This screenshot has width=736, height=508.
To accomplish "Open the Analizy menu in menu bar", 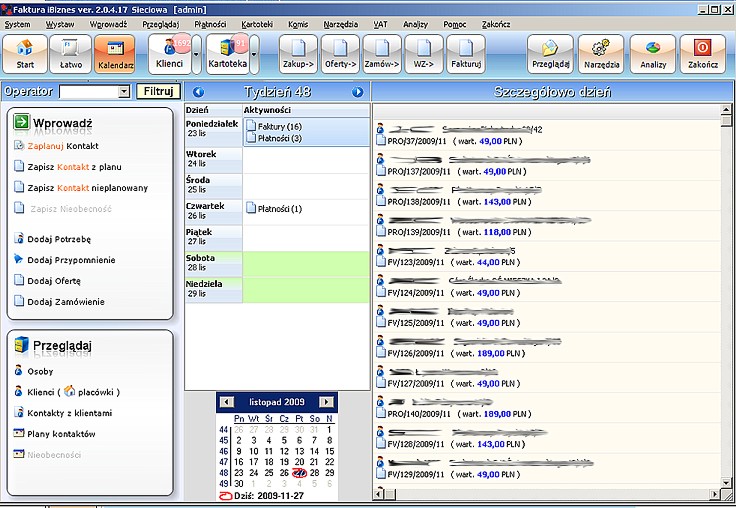I will 415,23.
